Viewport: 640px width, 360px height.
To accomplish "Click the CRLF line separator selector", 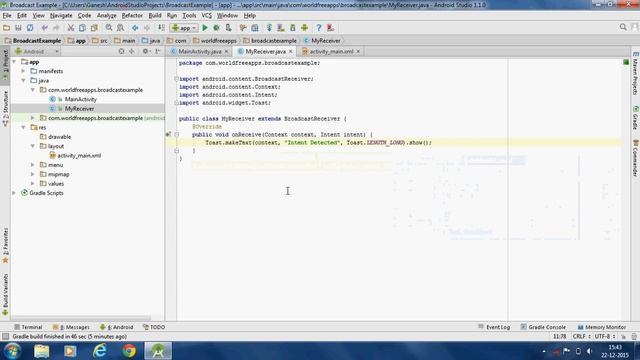I will click(582, 336).
